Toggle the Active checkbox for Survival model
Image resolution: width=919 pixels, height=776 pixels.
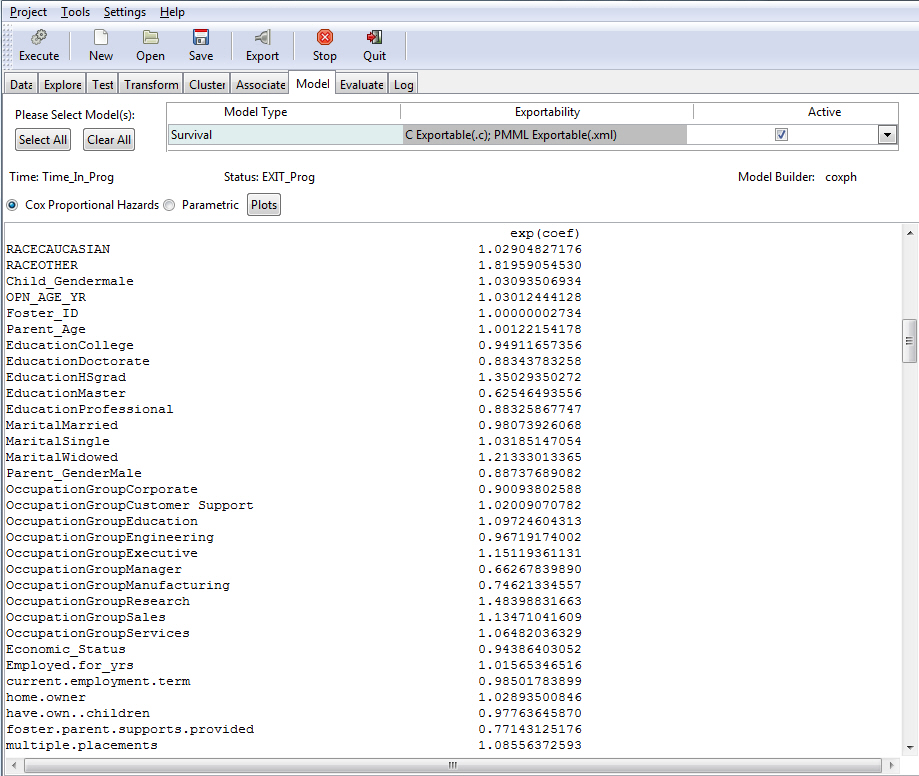pos(781,135)
